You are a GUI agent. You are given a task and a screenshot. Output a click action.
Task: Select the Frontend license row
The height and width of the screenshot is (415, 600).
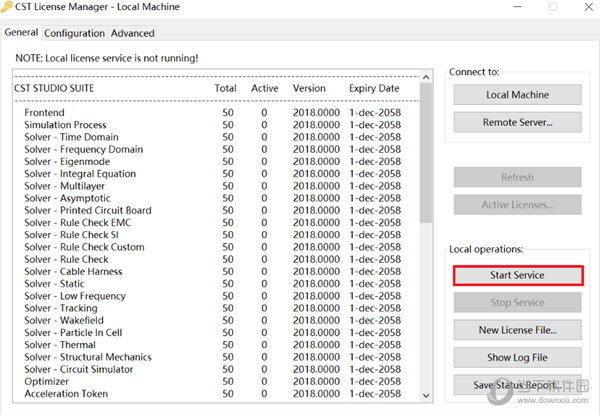point(212,112)
